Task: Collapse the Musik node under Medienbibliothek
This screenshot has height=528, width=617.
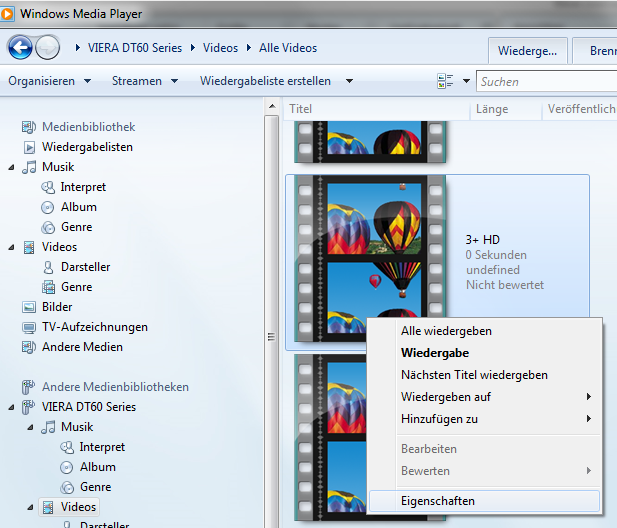Action: coord(11,168)
